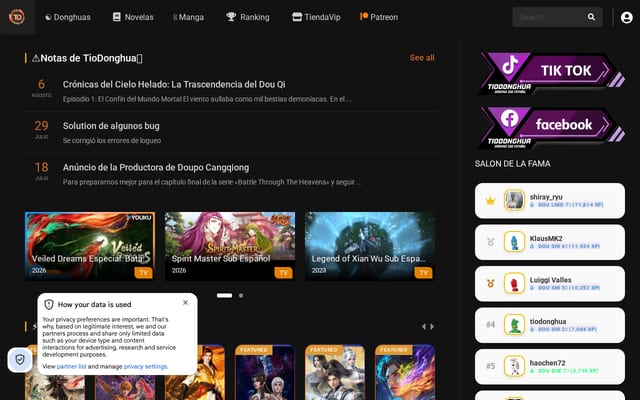Open haochen72 profile card
This screenshot has height=400, width=640.
[550, 367]
